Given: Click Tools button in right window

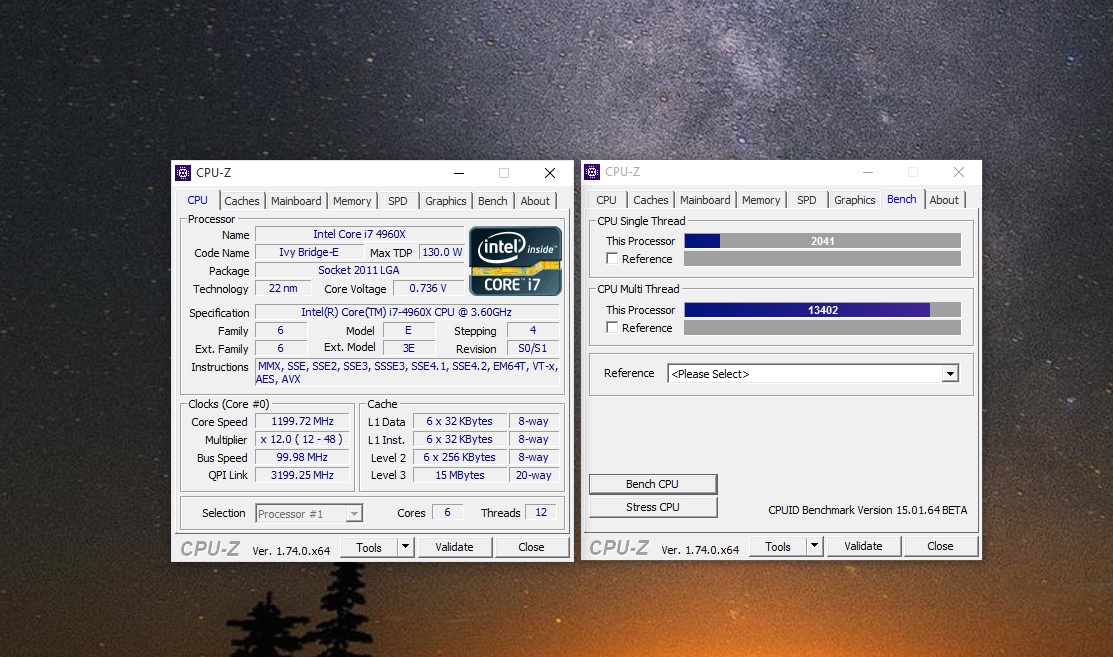Looking at the screenshot, I should pos(777,546).
